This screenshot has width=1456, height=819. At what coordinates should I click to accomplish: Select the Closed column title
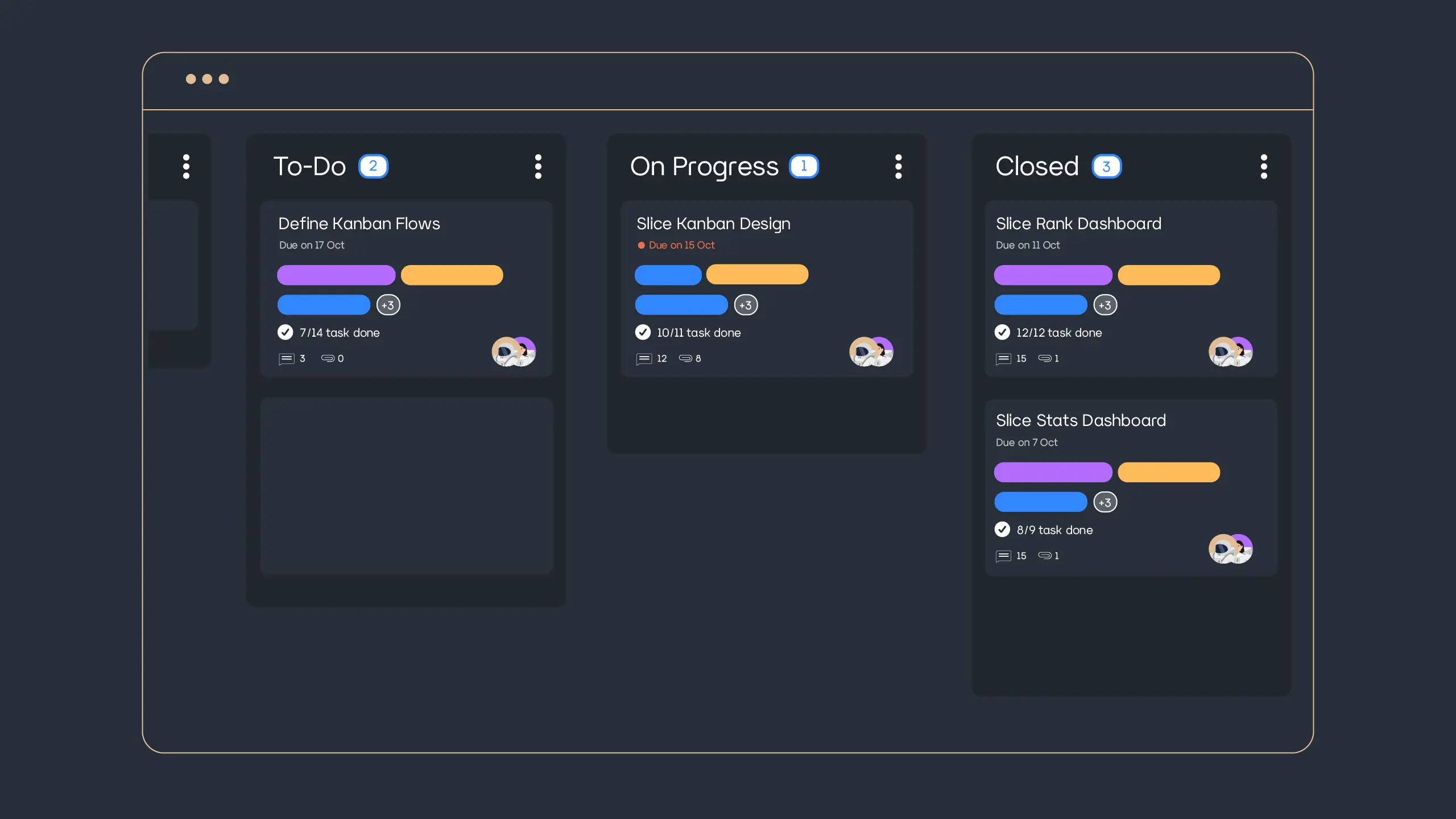1037,167
